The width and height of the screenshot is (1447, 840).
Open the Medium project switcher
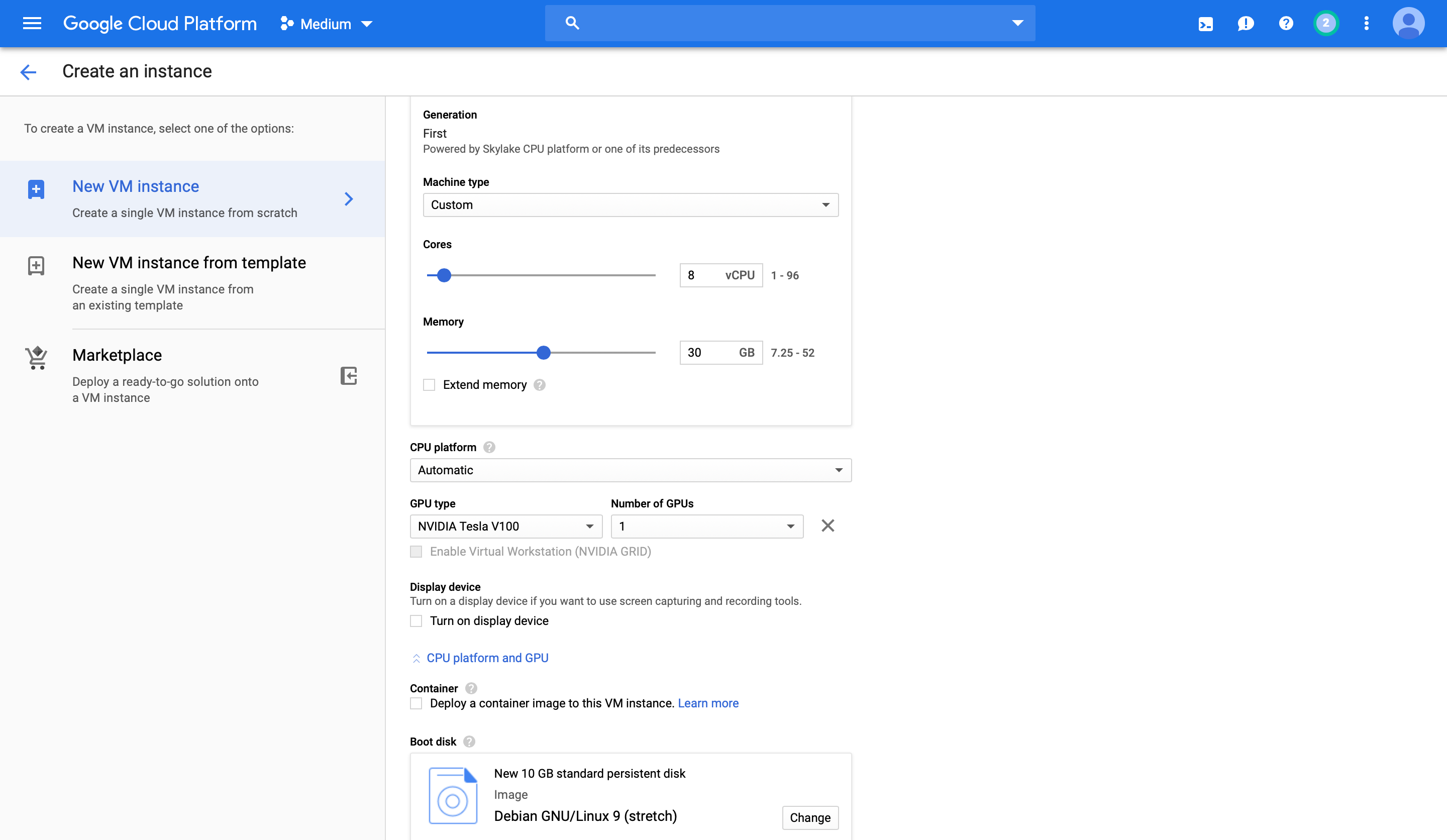coord(326,24)
